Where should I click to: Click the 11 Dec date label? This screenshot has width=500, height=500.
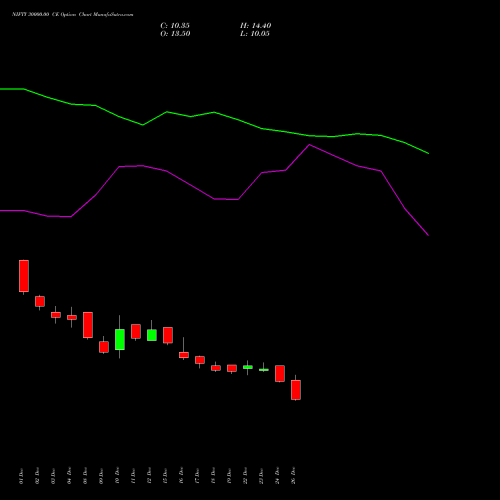pos(133,476)
